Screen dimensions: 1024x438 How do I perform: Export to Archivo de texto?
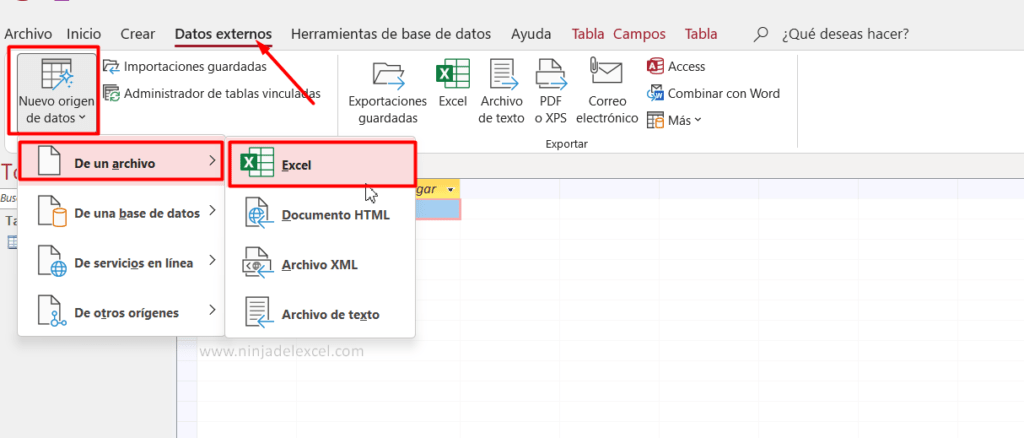(502, 91)
